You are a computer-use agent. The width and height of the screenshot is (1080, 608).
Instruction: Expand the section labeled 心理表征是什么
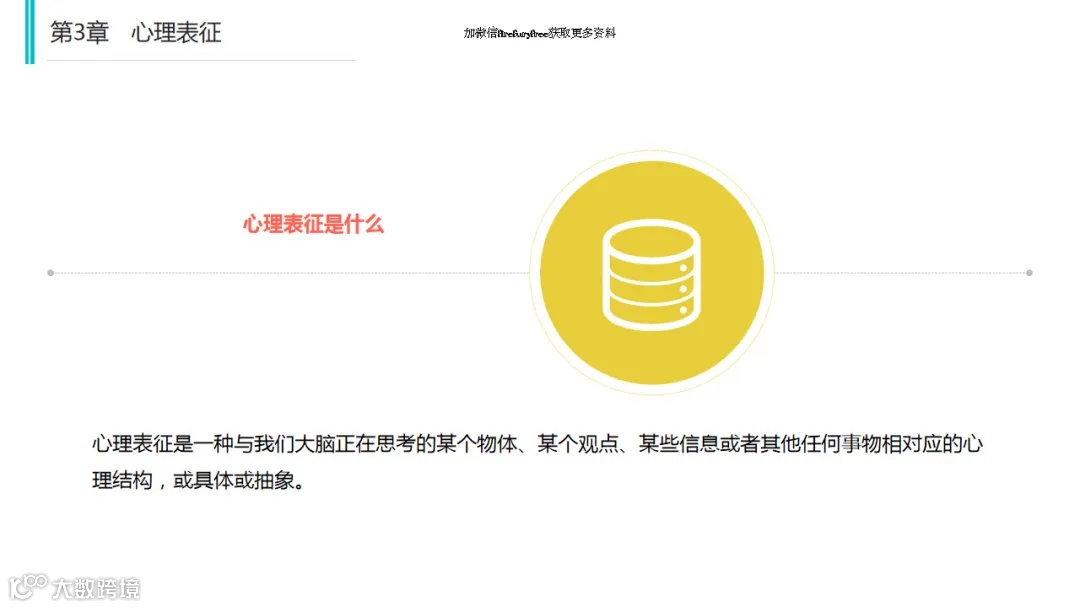coord(315,225)
